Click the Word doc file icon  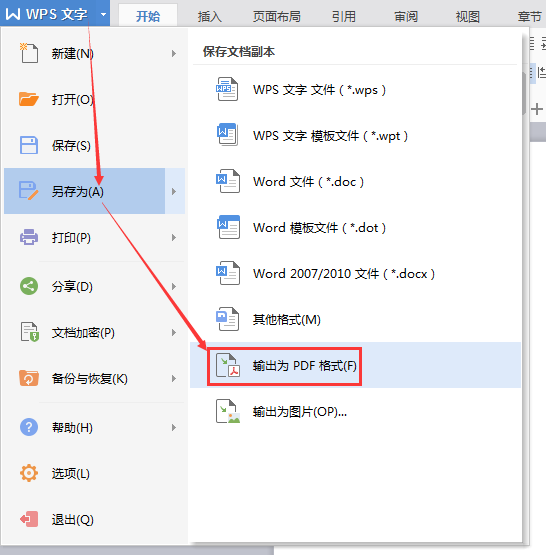point(228,181)
